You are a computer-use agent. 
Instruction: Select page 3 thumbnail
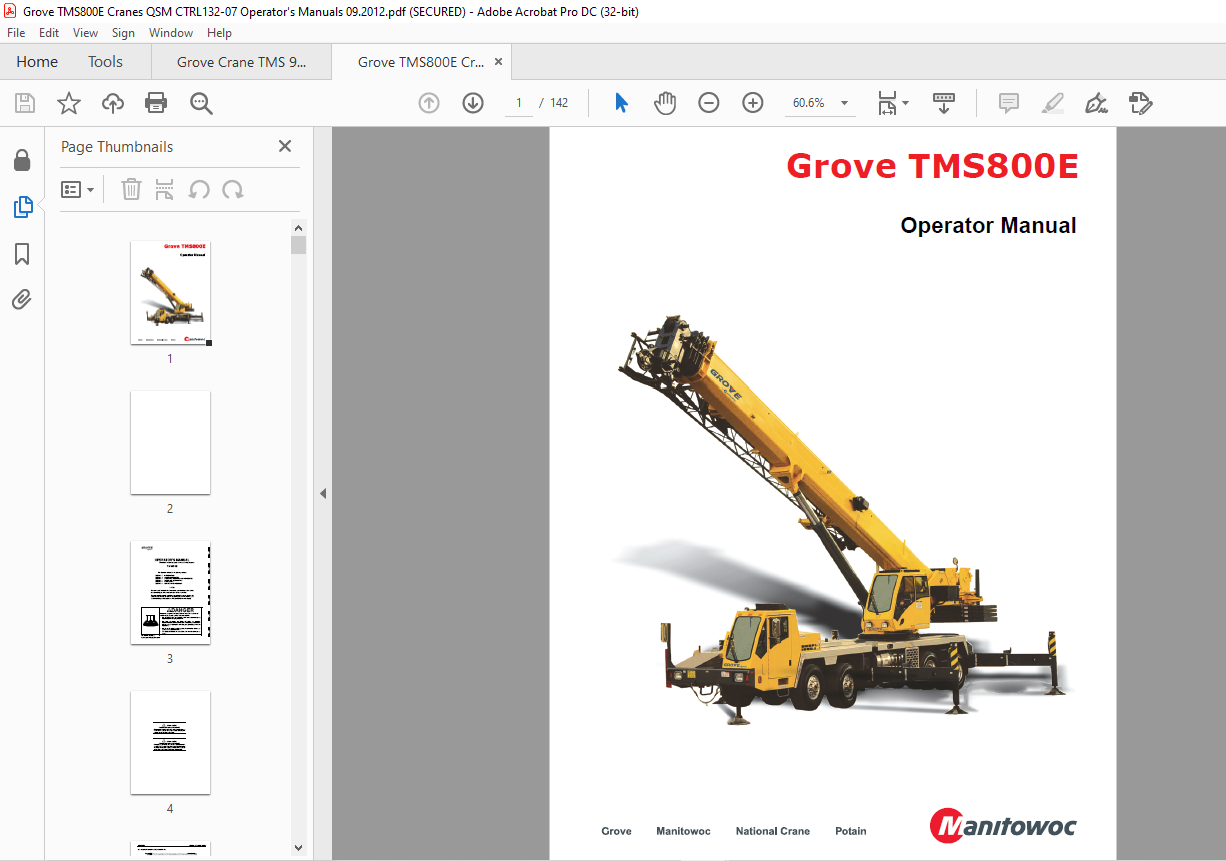[170, 593]
